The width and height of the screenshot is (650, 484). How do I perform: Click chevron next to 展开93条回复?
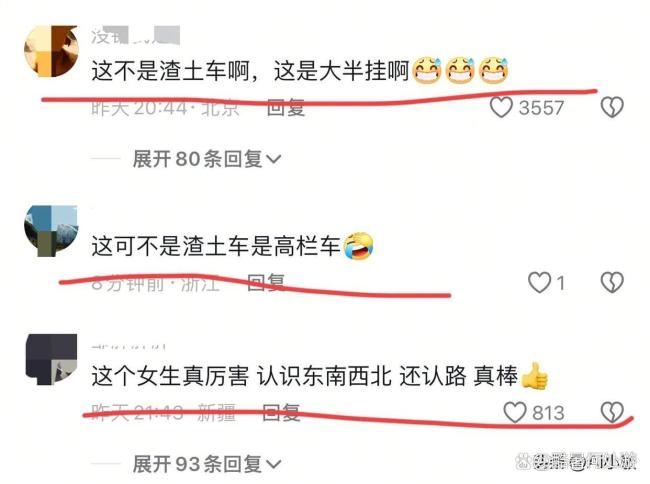[273, 464]
